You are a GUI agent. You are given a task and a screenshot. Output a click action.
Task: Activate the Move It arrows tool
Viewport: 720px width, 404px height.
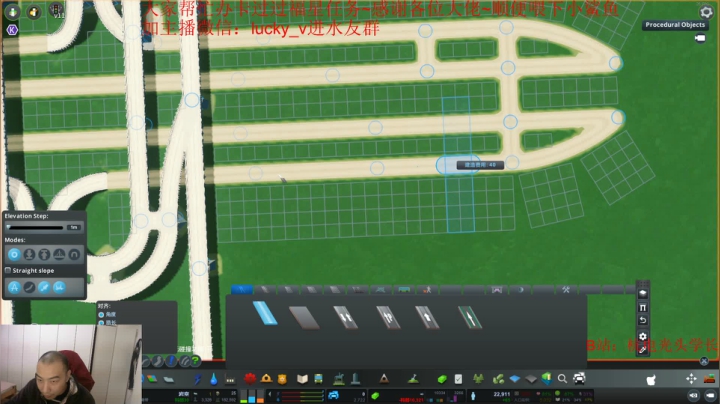(691, 379)
